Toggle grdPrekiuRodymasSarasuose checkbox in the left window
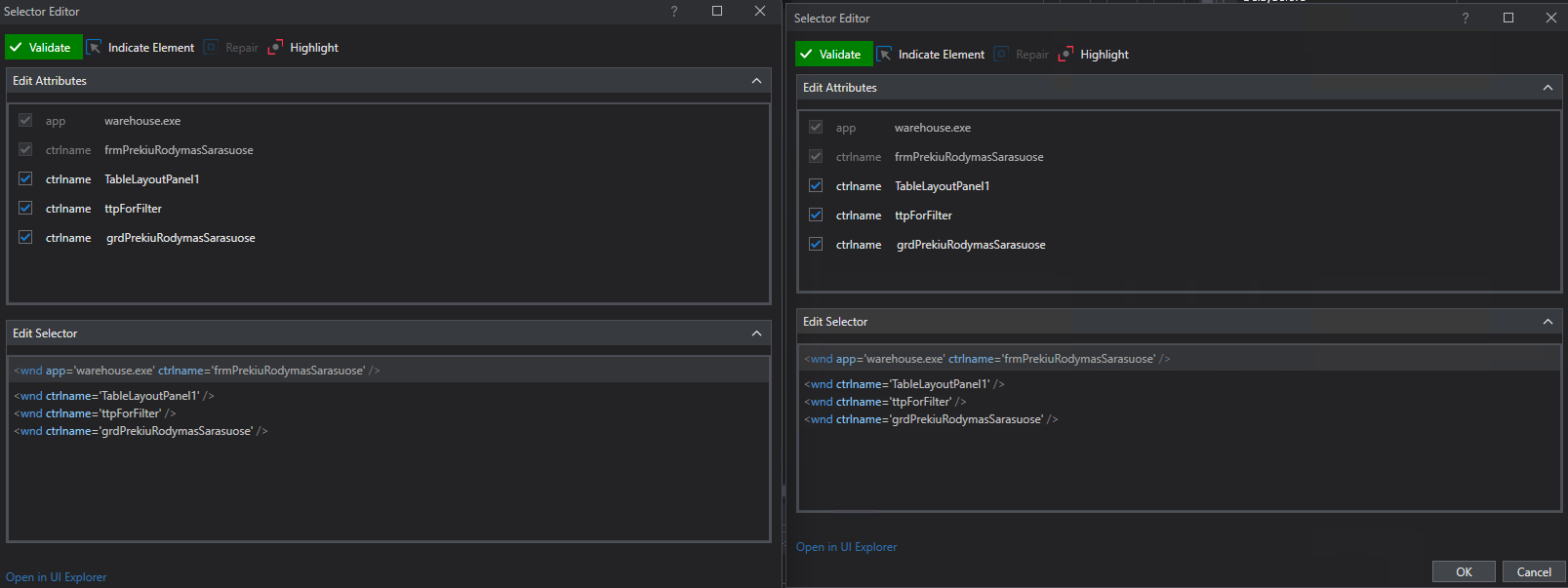 25,238
